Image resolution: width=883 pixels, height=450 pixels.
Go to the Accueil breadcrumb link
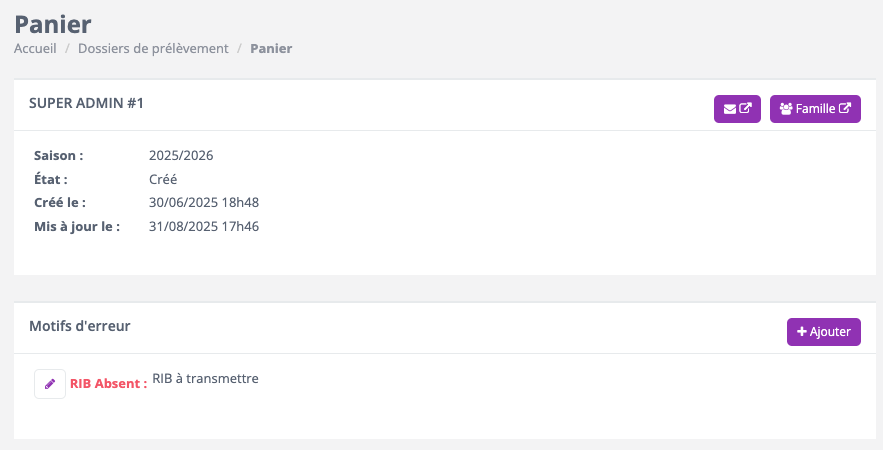click(x=35, y=48)
